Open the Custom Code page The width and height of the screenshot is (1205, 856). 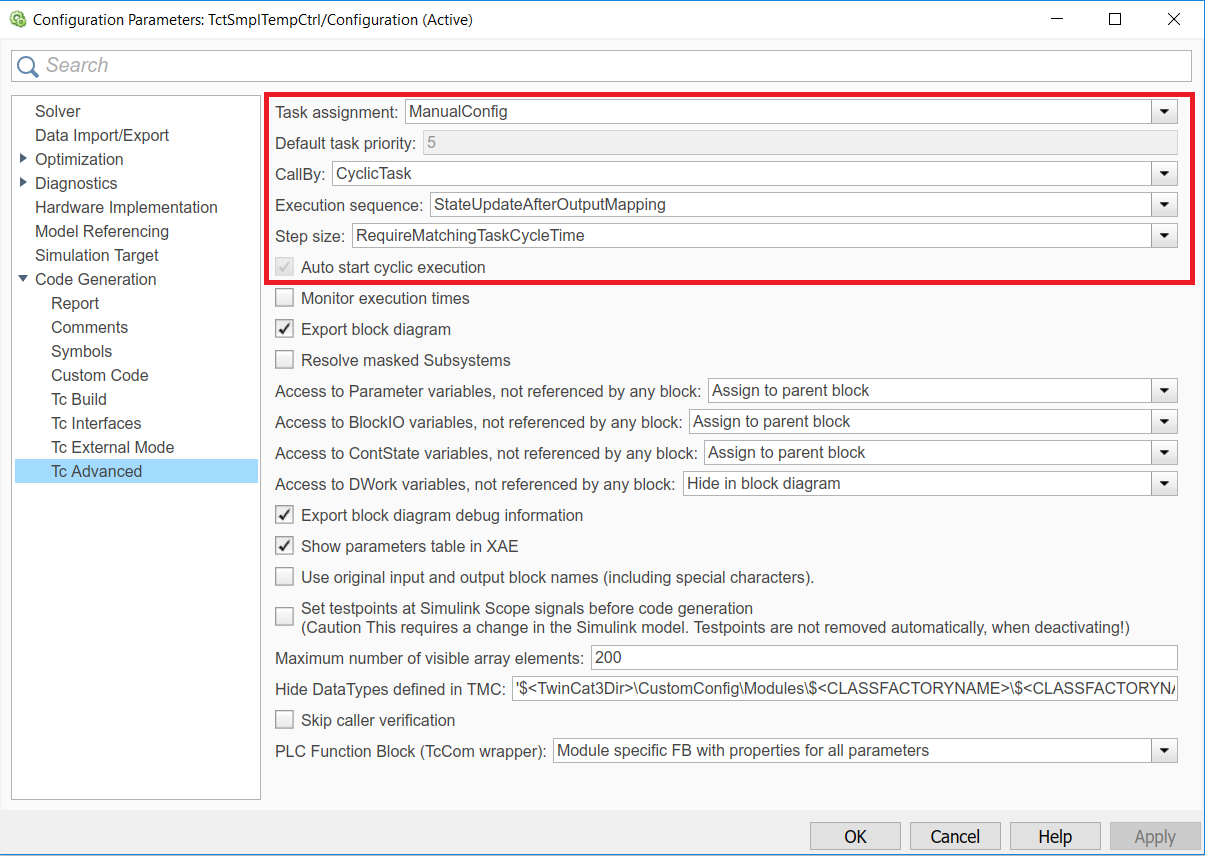pyautogui.click(x=99, y=375)
